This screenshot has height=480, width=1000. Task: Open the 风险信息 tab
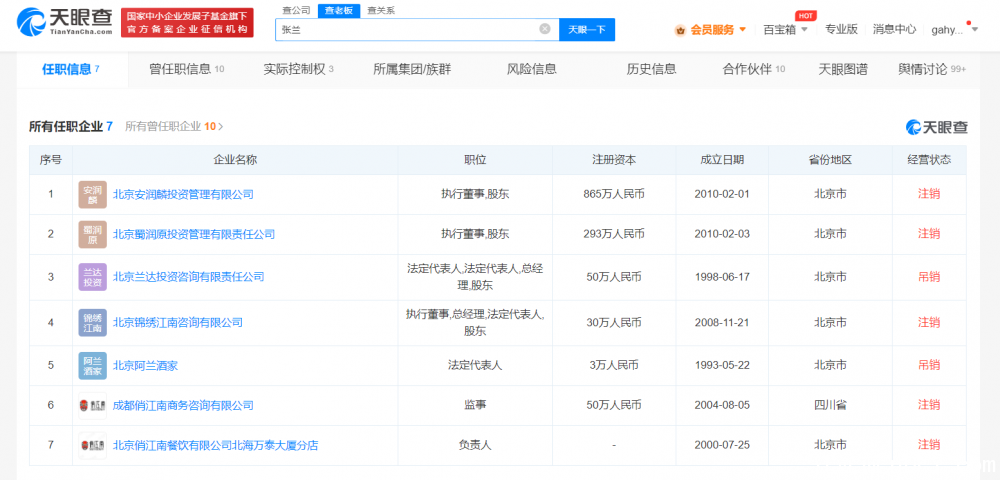click(532, 69)
